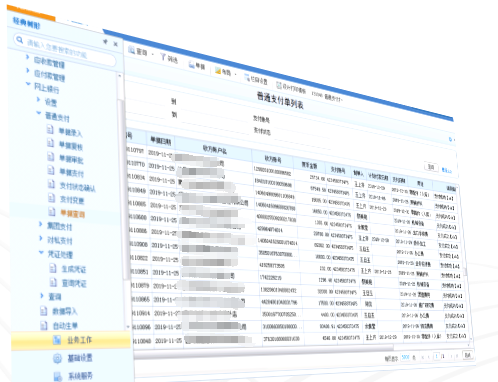498x382 pixels.
Task: Select the 业务工作 panel icon
Action: [57, 340]
